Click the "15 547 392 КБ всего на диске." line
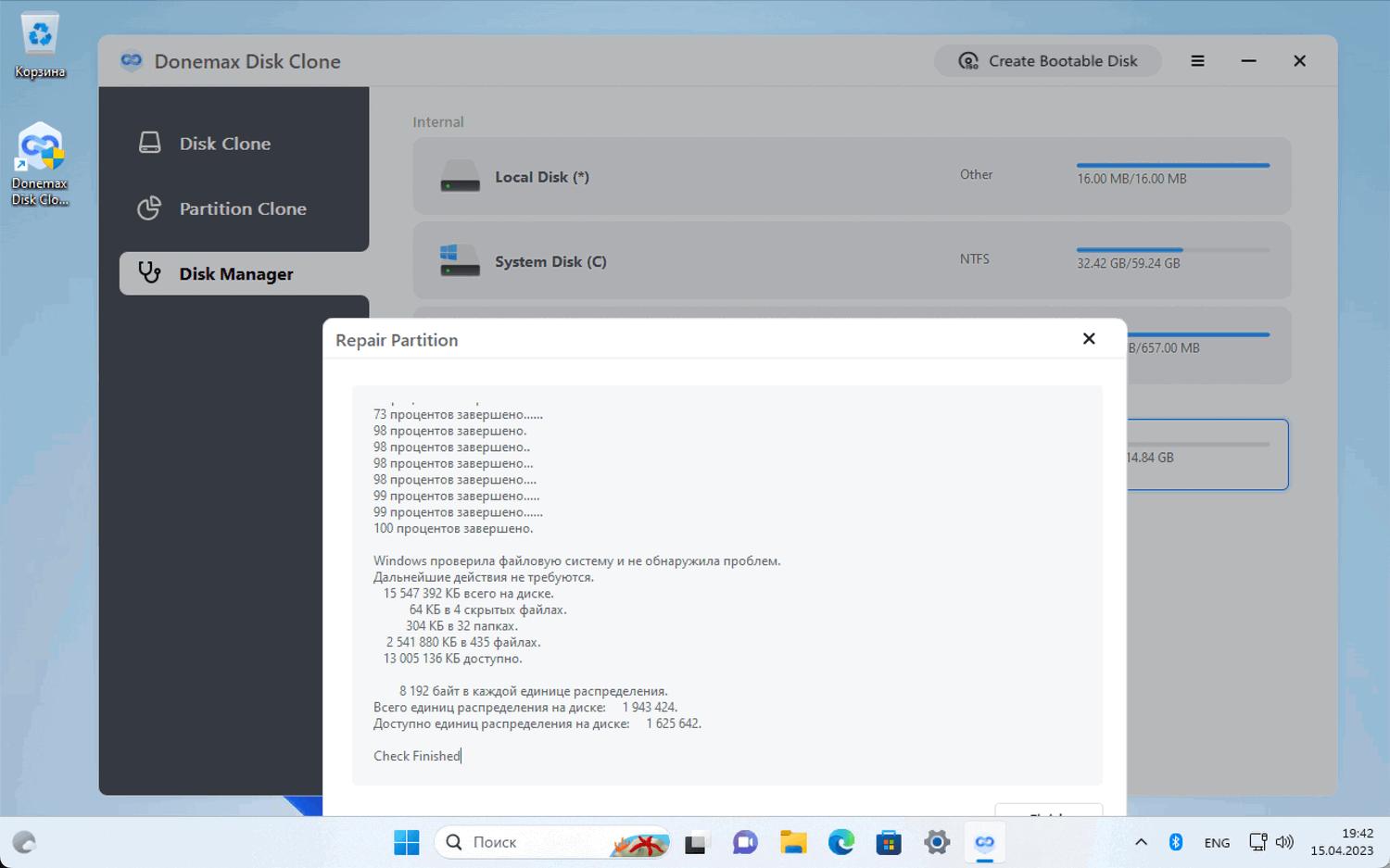The height and width of the screenshot is (868, 1390). pyautogui.click(x=469, y=594)
